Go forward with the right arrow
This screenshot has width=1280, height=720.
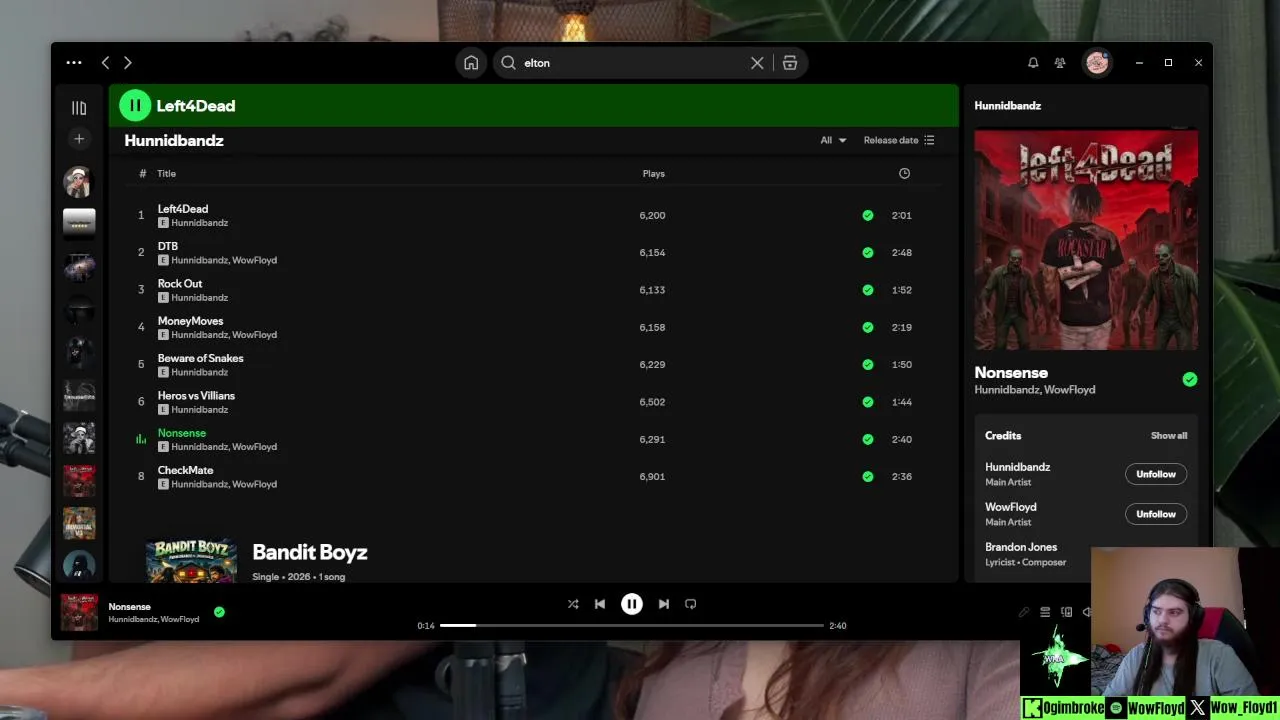(x=127, y=62)
